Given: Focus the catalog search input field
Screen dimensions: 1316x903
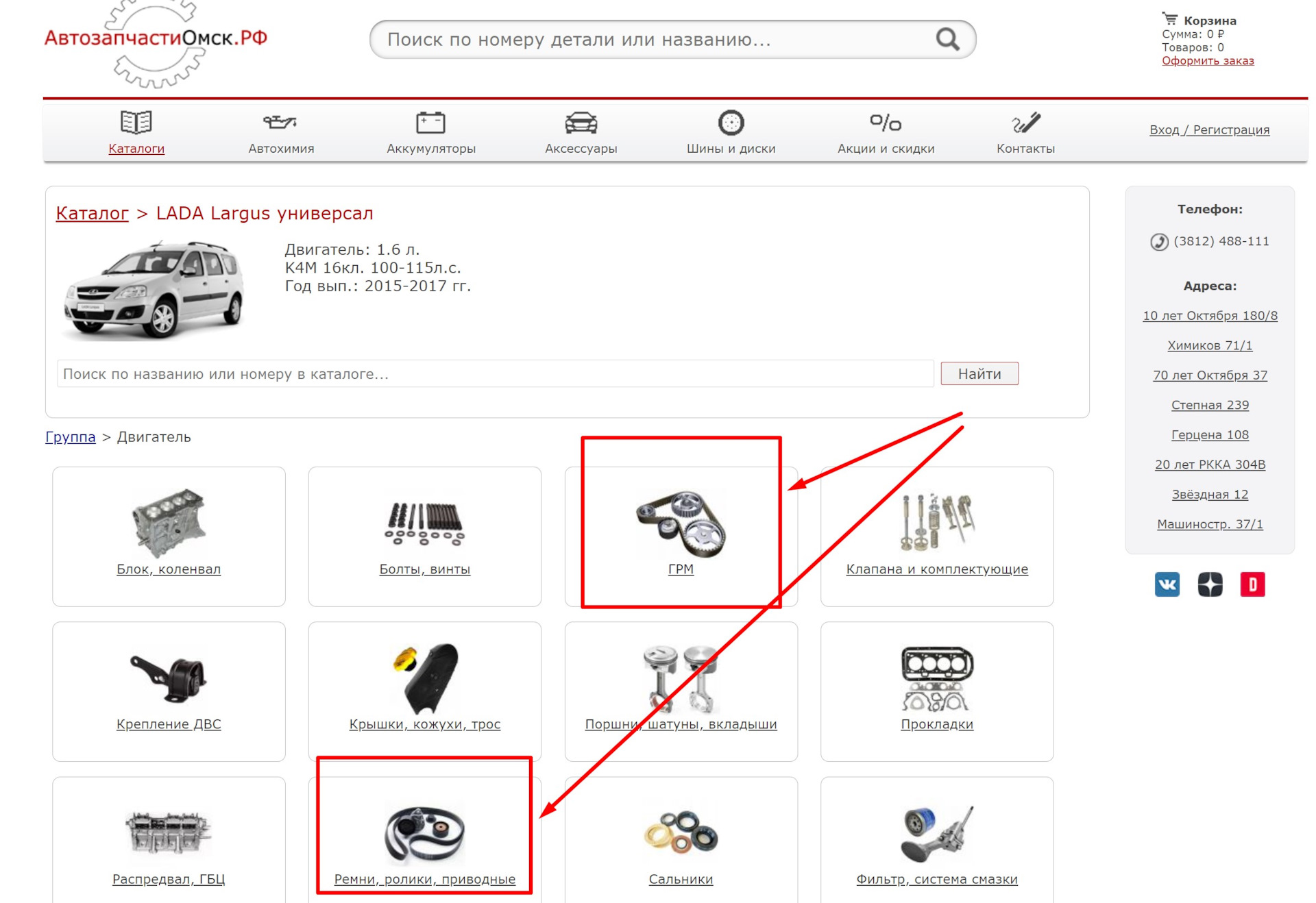Looking at the screenshot, I should click(x=495, y=374).
